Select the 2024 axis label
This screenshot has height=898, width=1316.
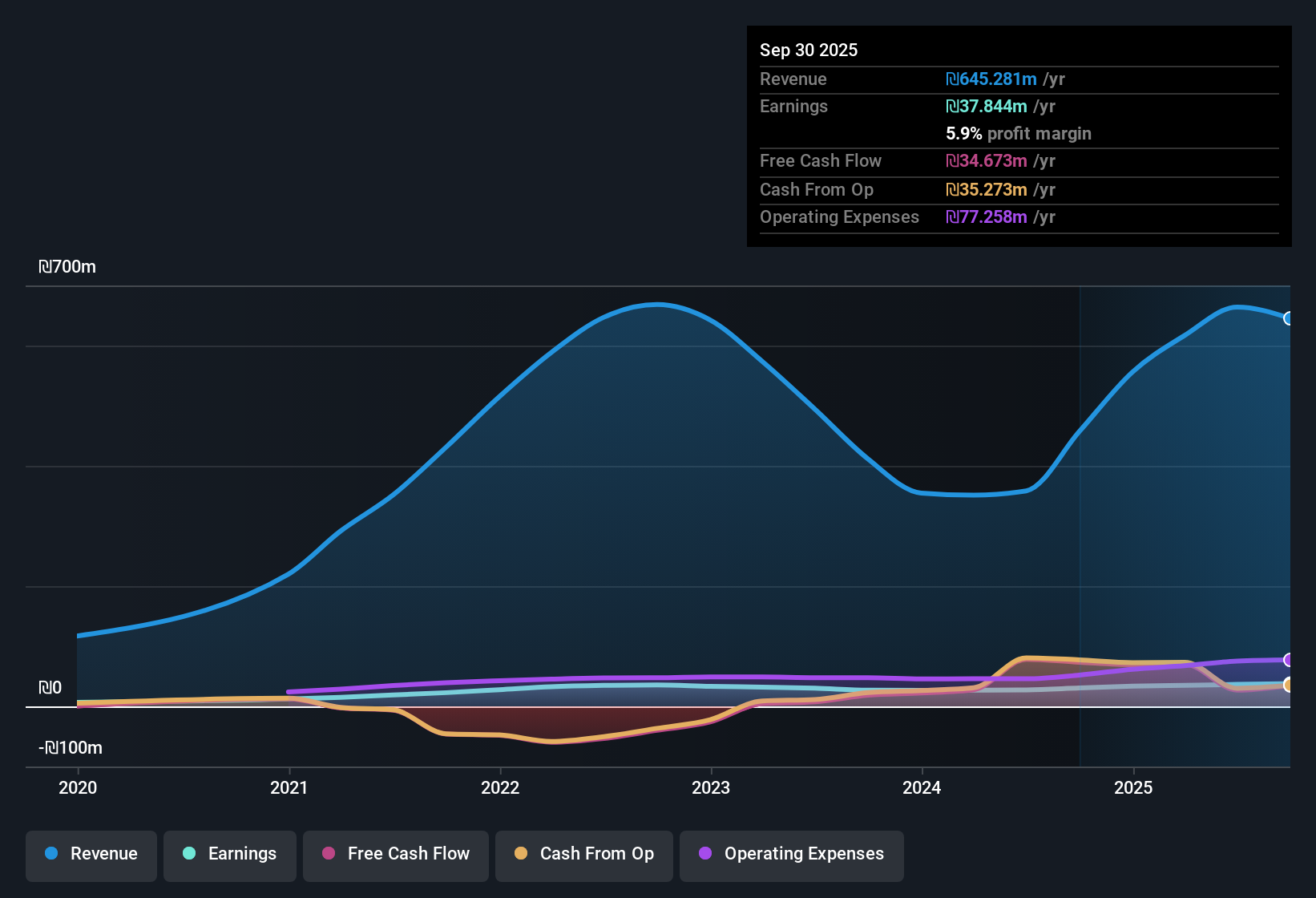922,787
